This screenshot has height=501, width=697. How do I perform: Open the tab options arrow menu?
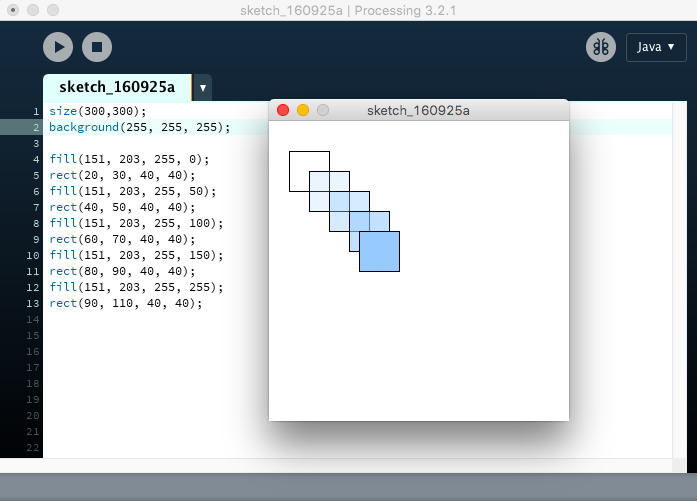(x=203, y=88)
